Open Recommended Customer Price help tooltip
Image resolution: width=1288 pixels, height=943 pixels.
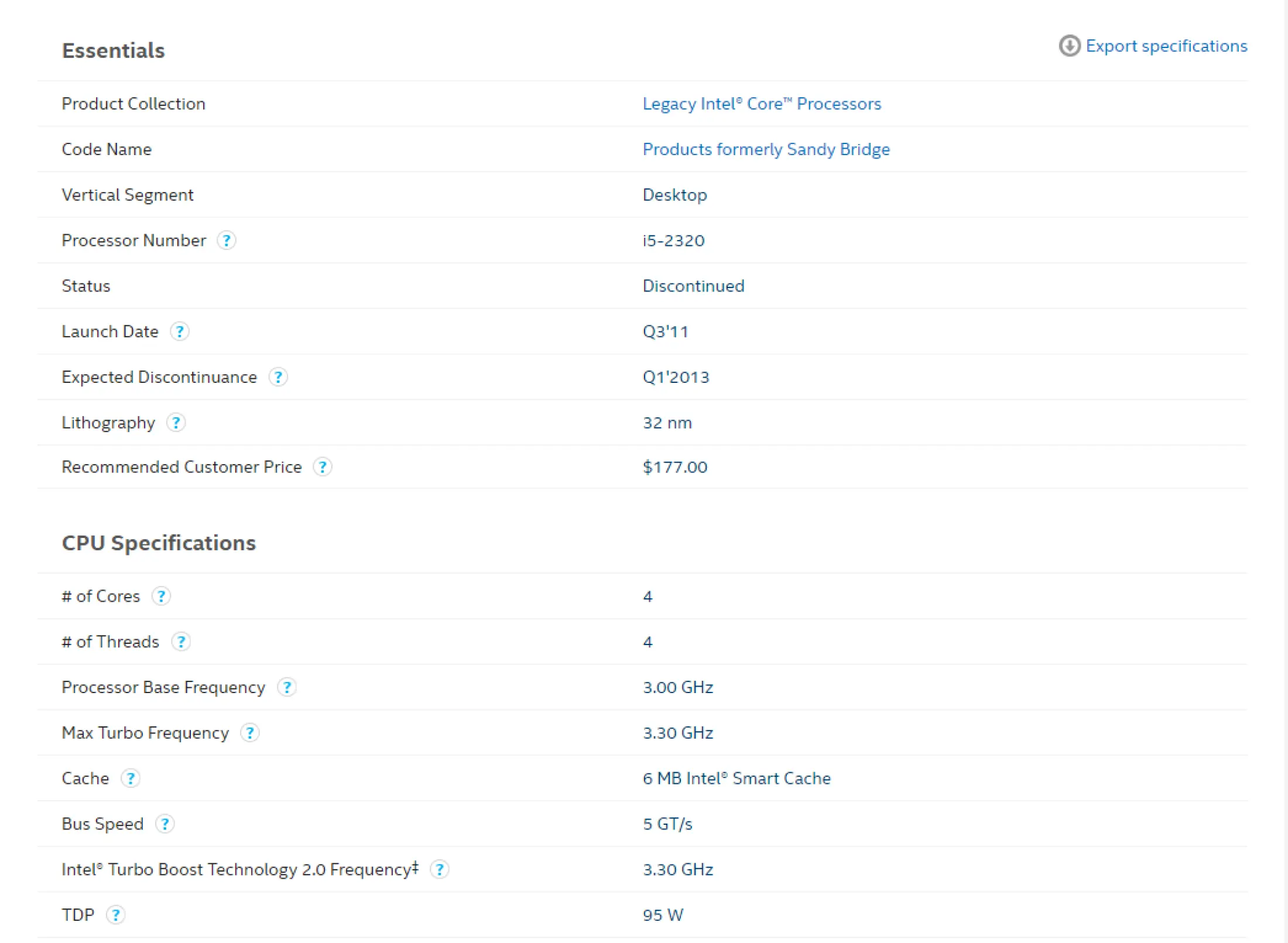(x=323, y=467)
